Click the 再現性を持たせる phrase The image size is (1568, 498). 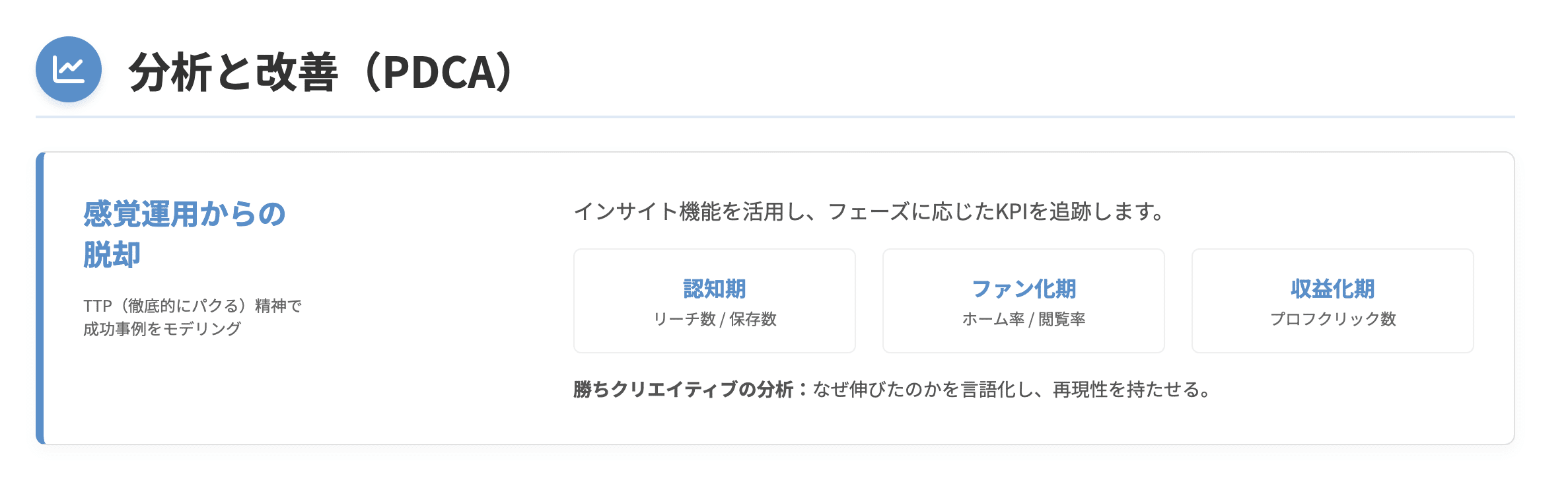pyautogui.click(x=1129, y=390)
